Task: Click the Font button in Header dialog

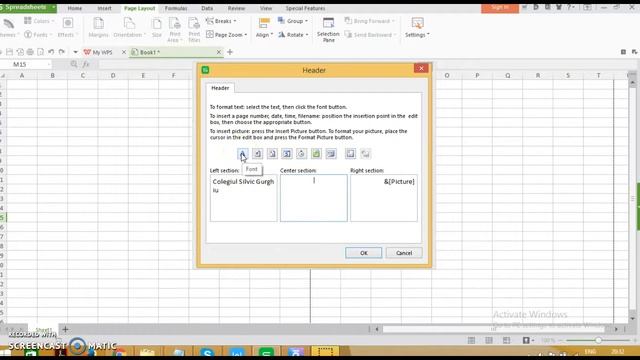Action: [242, 153]
